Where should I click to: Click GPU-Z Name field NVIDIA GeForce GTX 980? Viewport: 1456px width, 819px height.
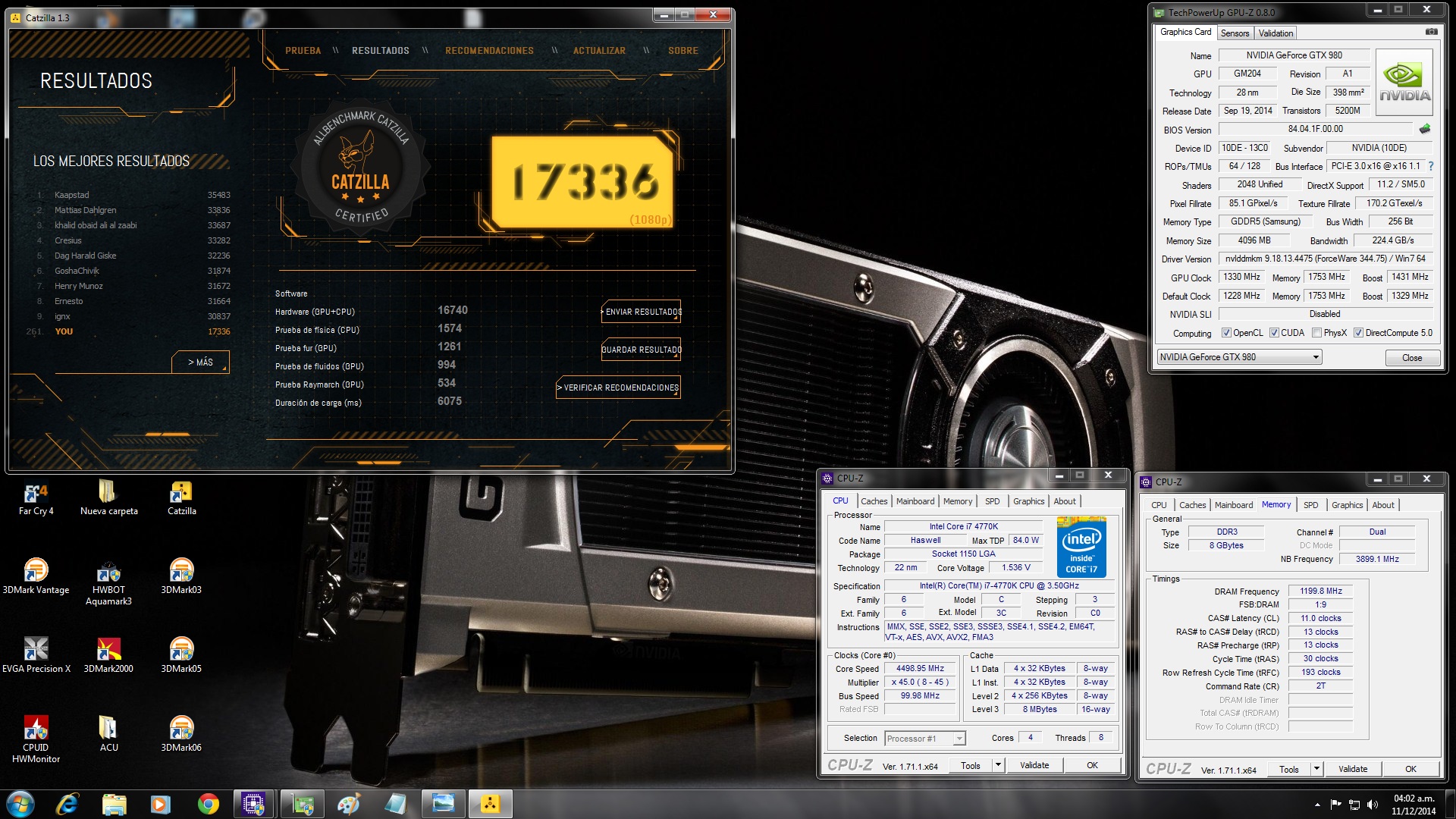point(1294,55)
